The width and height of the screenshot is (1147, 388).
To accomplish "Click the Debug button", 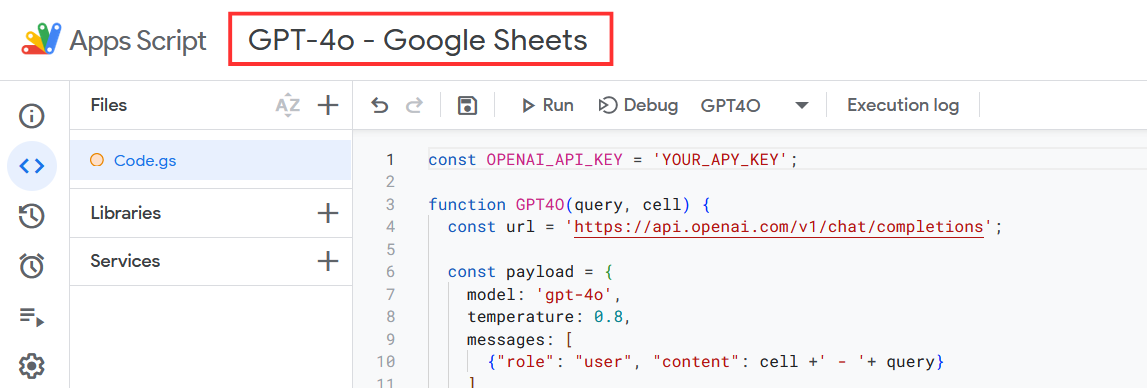I will 637,105.
